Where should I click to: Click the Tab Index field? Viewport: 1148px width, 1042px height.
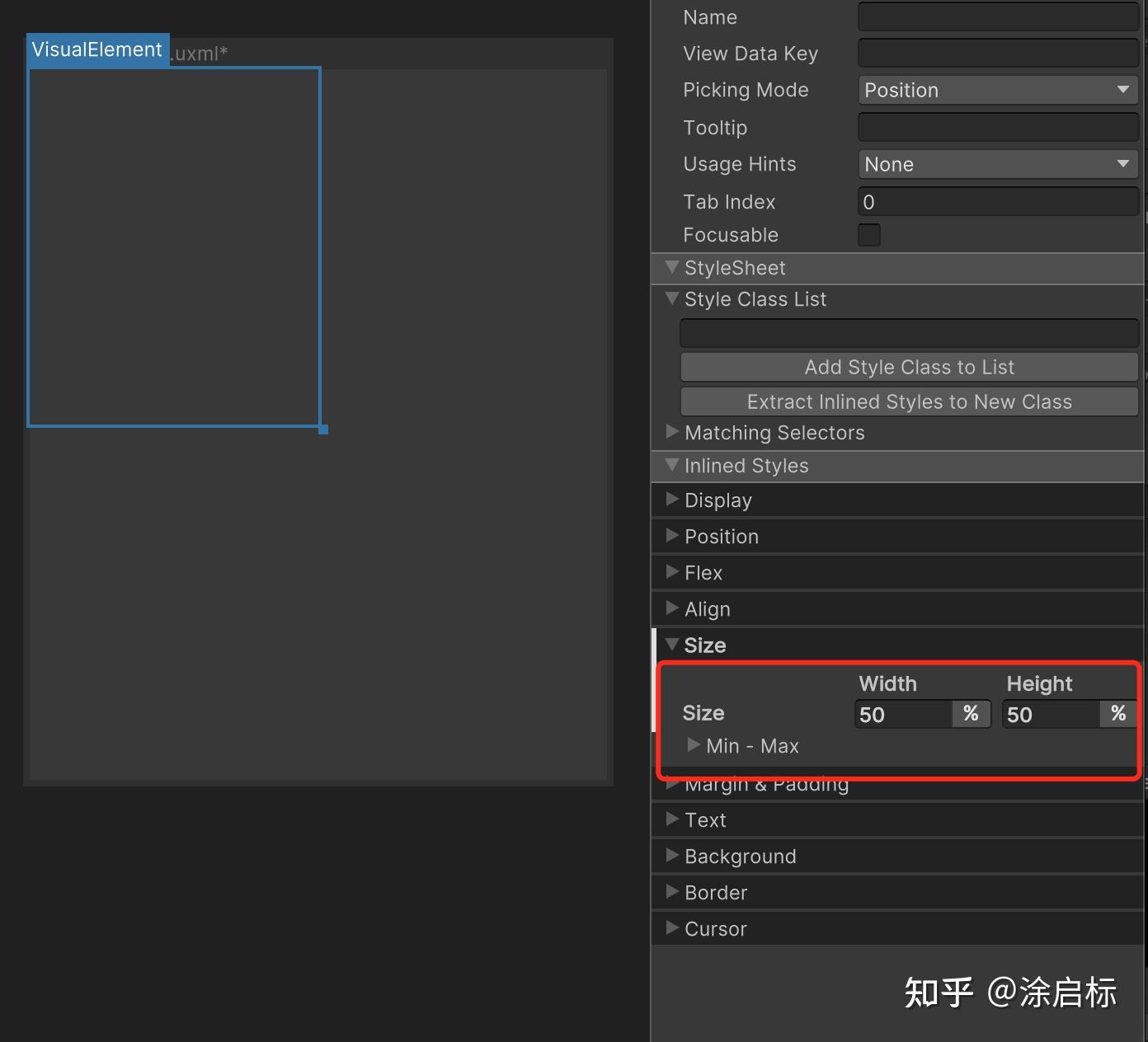click(x=998, y=201)
